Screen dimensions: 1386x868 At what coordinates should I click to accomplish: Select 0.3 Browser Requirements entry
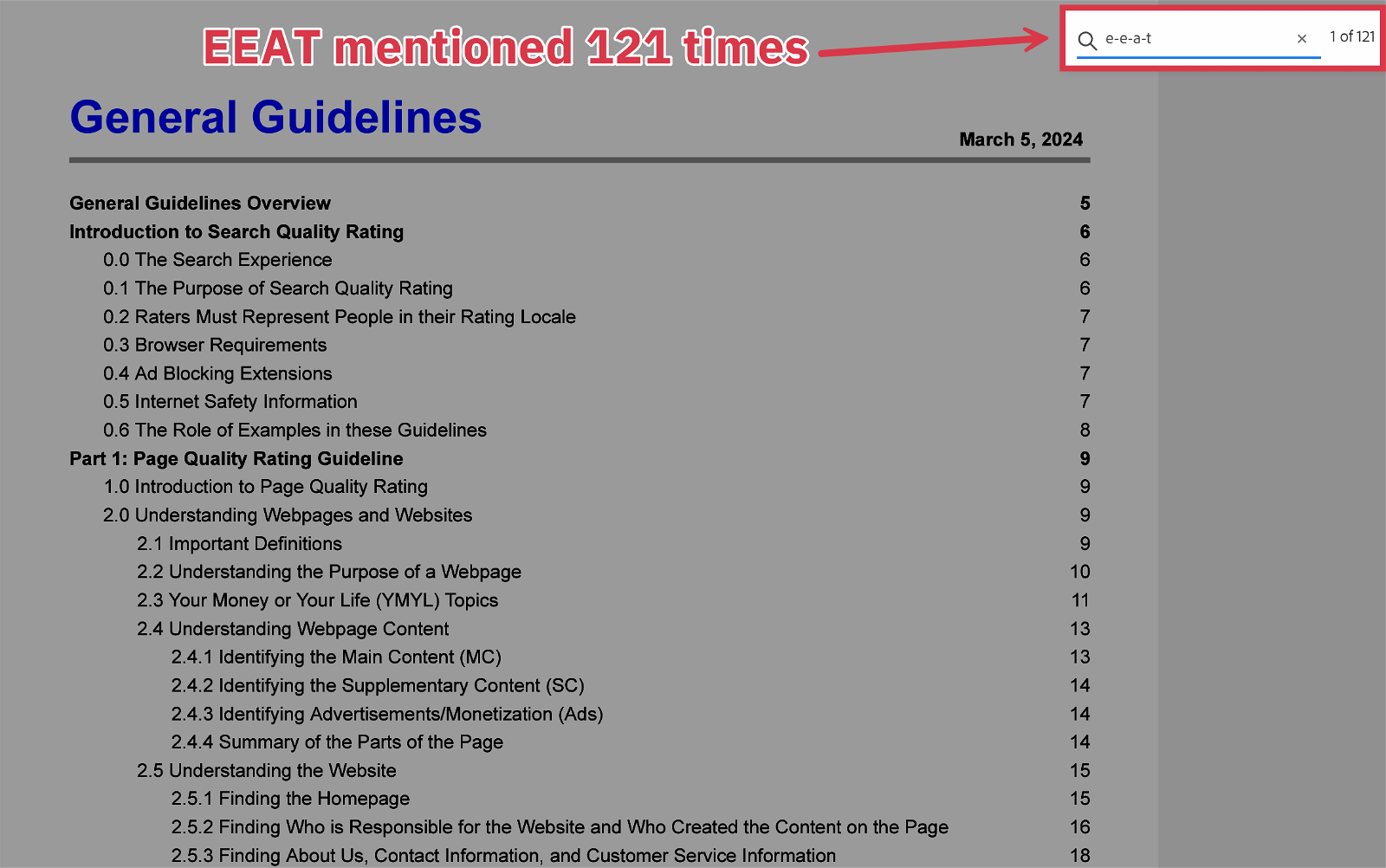(x=215, y=346)
